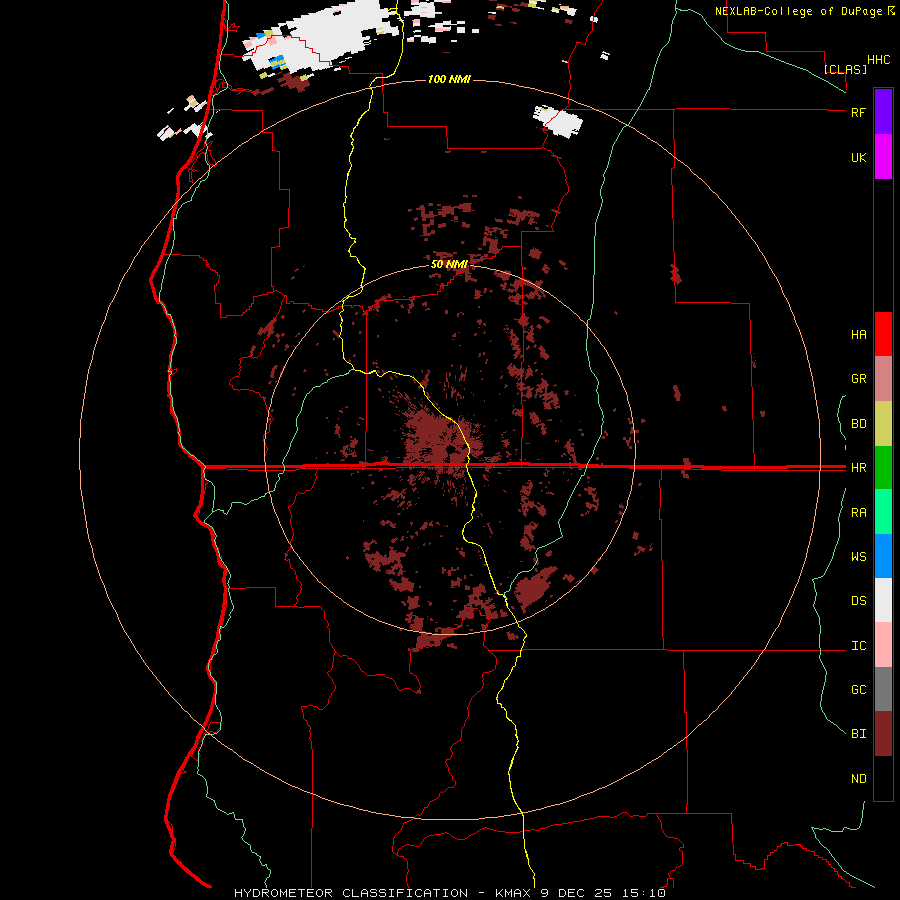Screen dimensions: 900x900
Task: Click the DS white legend swatch
Action: 883,600
